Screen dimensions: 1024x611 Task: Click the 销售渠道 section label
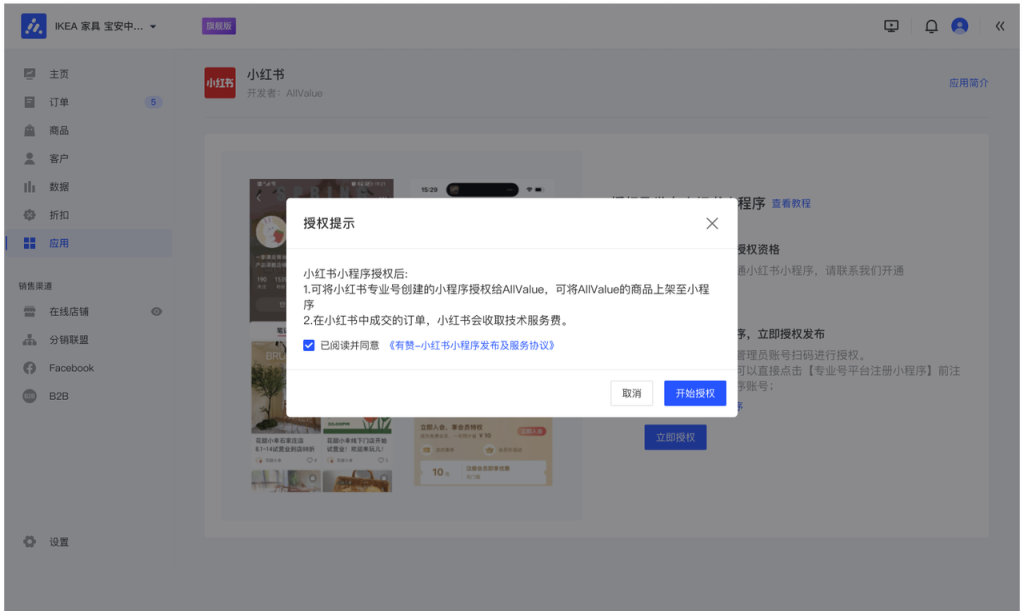point(35,286)
